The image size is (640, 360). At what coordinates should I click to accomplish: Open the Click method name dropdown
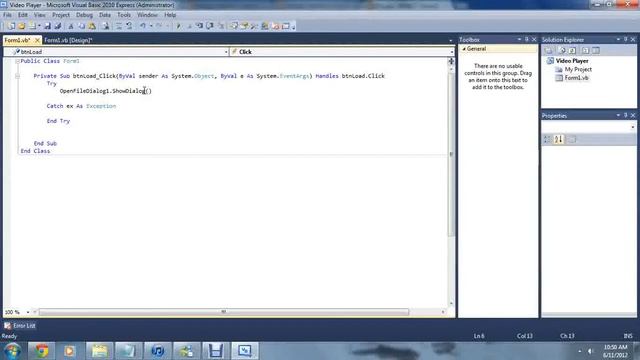[x=451, y=52]
